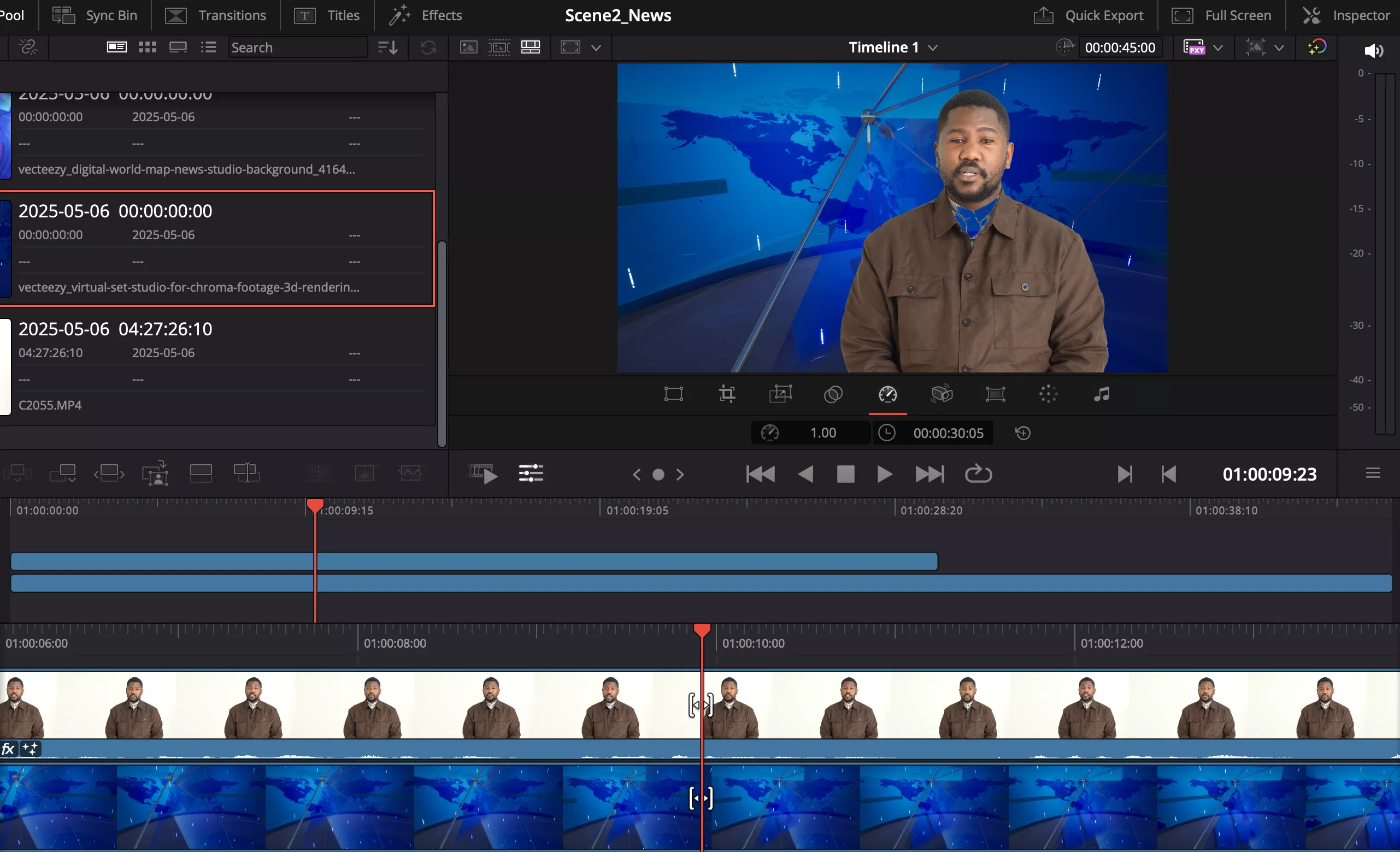Switch the media pool to list view
The image size is (1400, 852).
pos(209,47)
